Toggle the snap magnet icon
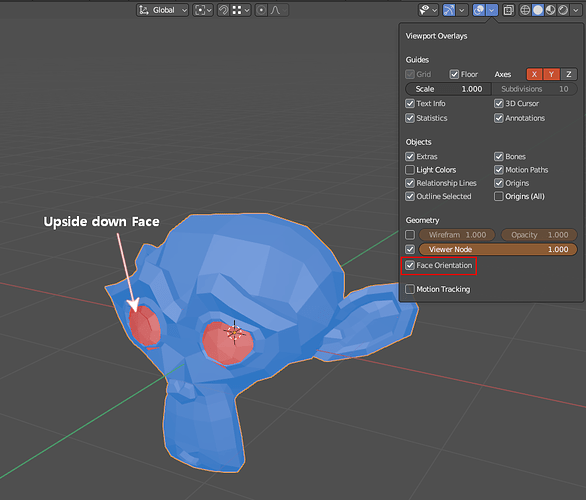The image size is (586, 500). [x=223, y=10]
